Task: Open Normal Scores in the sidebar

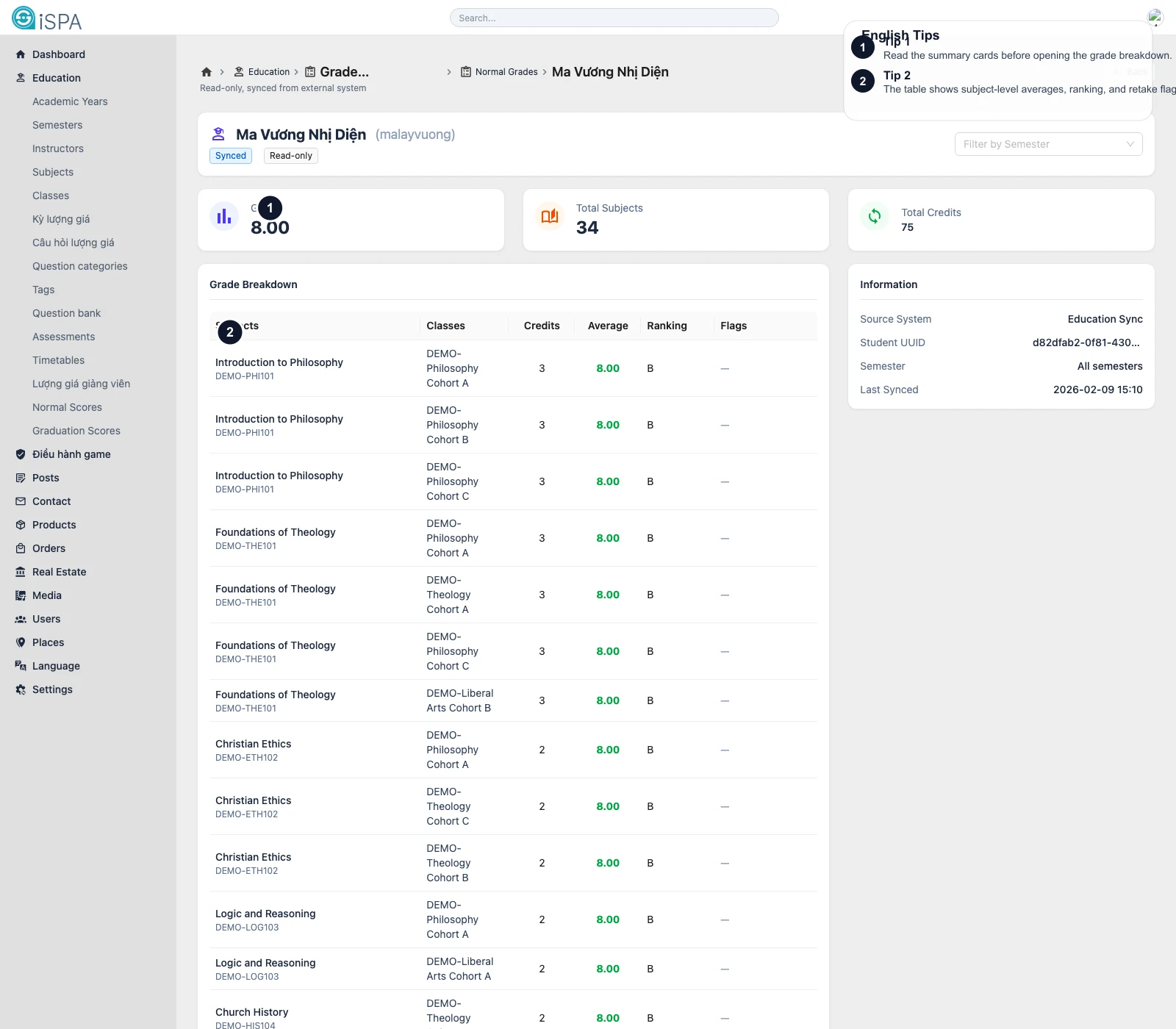Action: 67,407
